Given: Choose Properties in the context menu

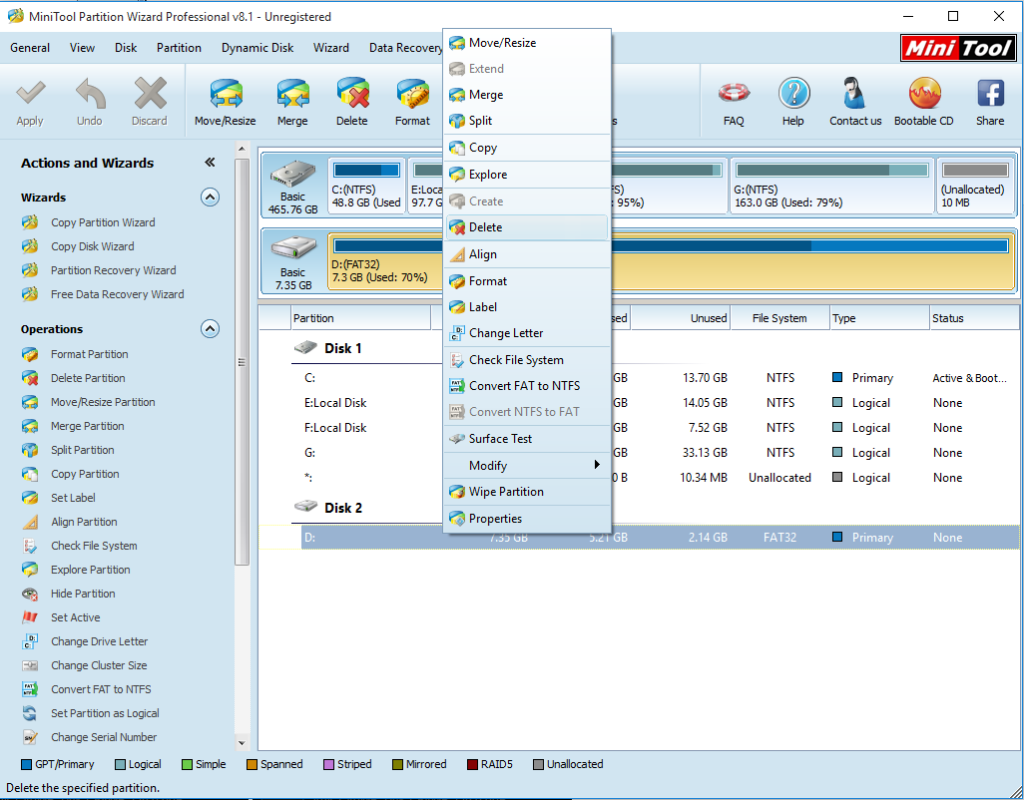Looking at the screenshot, I should coord(527,519).
